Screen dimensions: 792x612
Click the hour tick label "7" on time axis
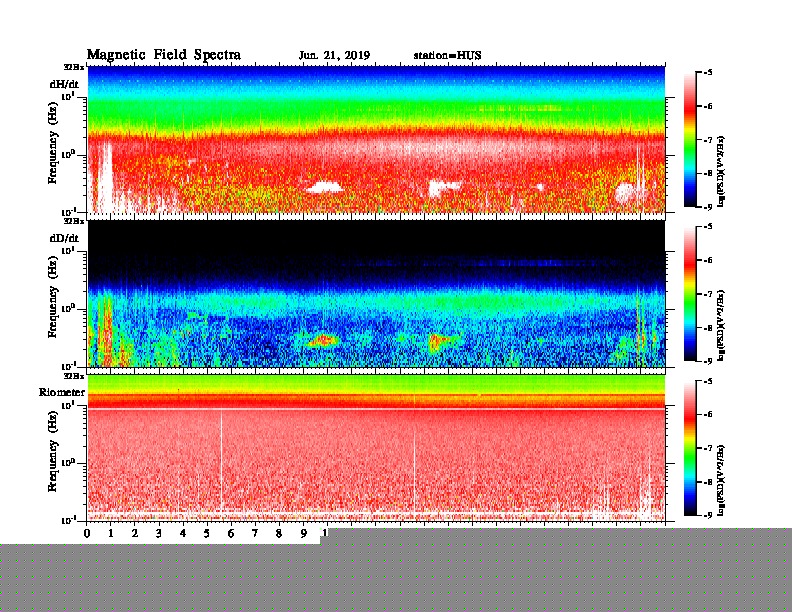point(255,533)
